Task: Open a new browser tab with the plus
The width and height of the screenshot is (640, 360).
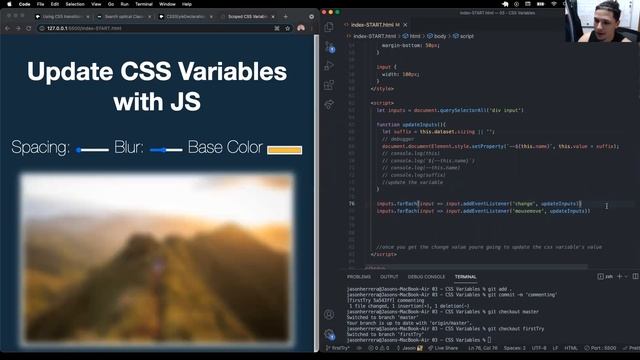Action: [285, 17]
